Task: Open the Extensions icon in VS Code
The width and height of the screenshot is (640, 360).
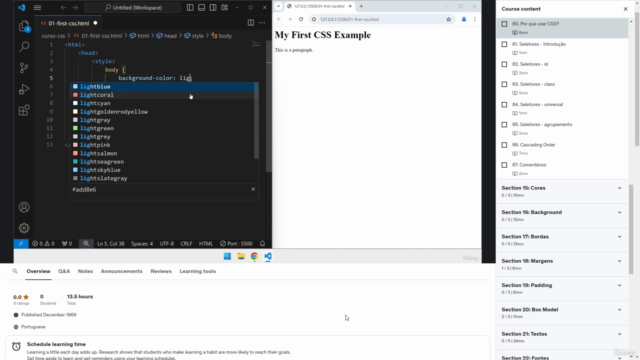Action: click(24, 110)
